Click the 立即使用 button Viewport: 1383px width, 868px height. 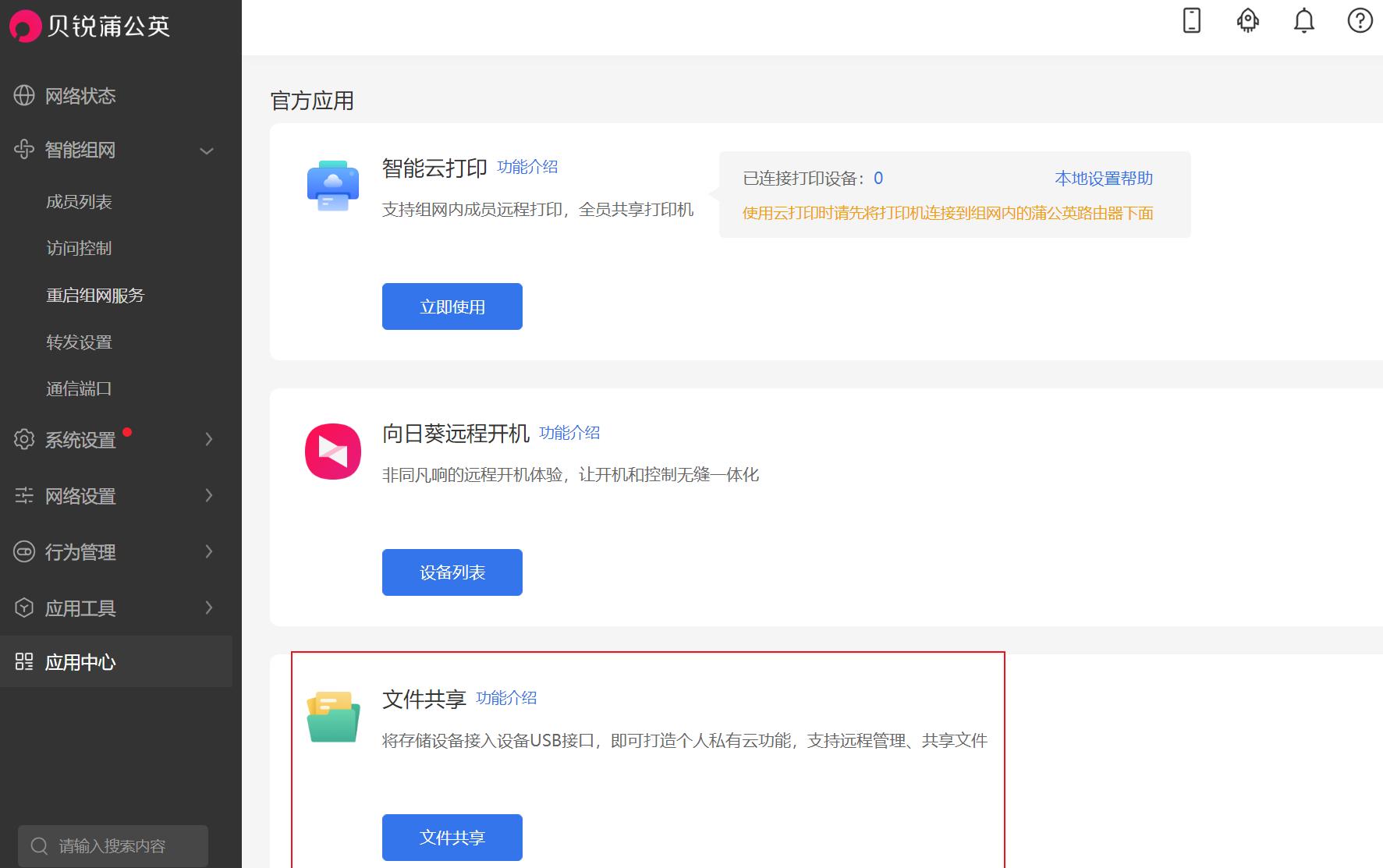[452, 306]
